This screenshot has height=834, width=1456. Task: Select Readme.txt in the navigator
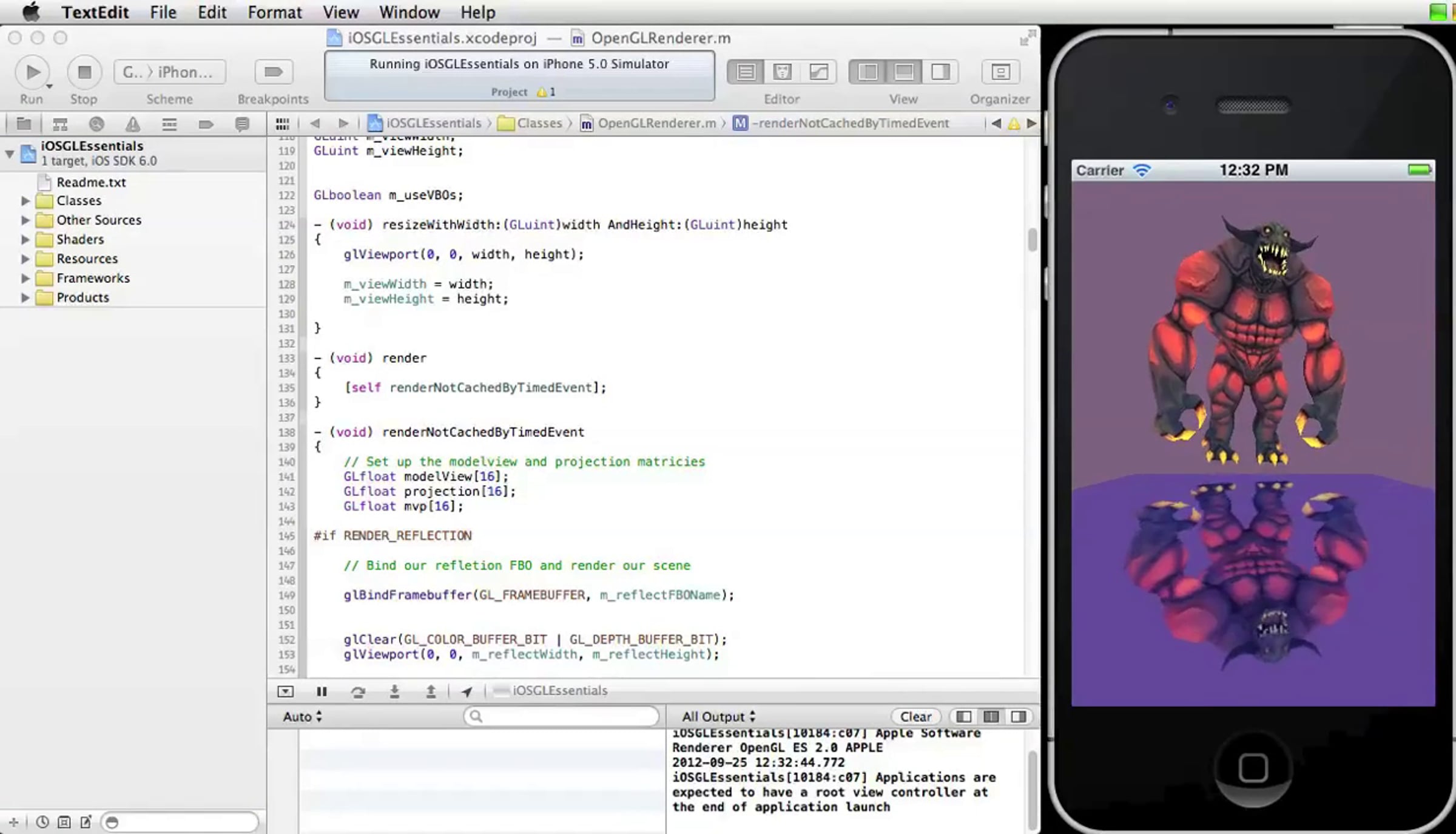[91, 182]
